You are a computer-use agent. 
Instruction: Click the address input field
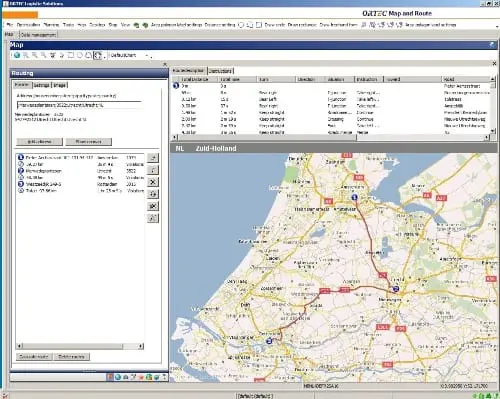[x=79, y=105]
